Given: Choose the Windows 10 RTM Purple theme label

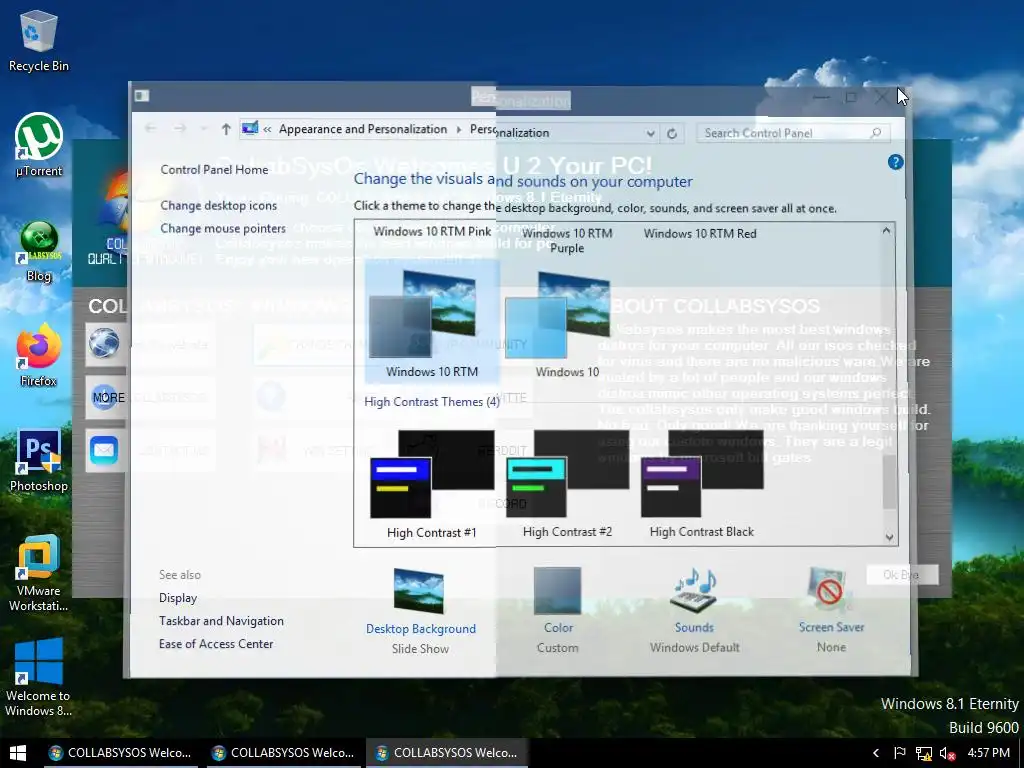Looking at the screenshot, I should coord(567,240).
